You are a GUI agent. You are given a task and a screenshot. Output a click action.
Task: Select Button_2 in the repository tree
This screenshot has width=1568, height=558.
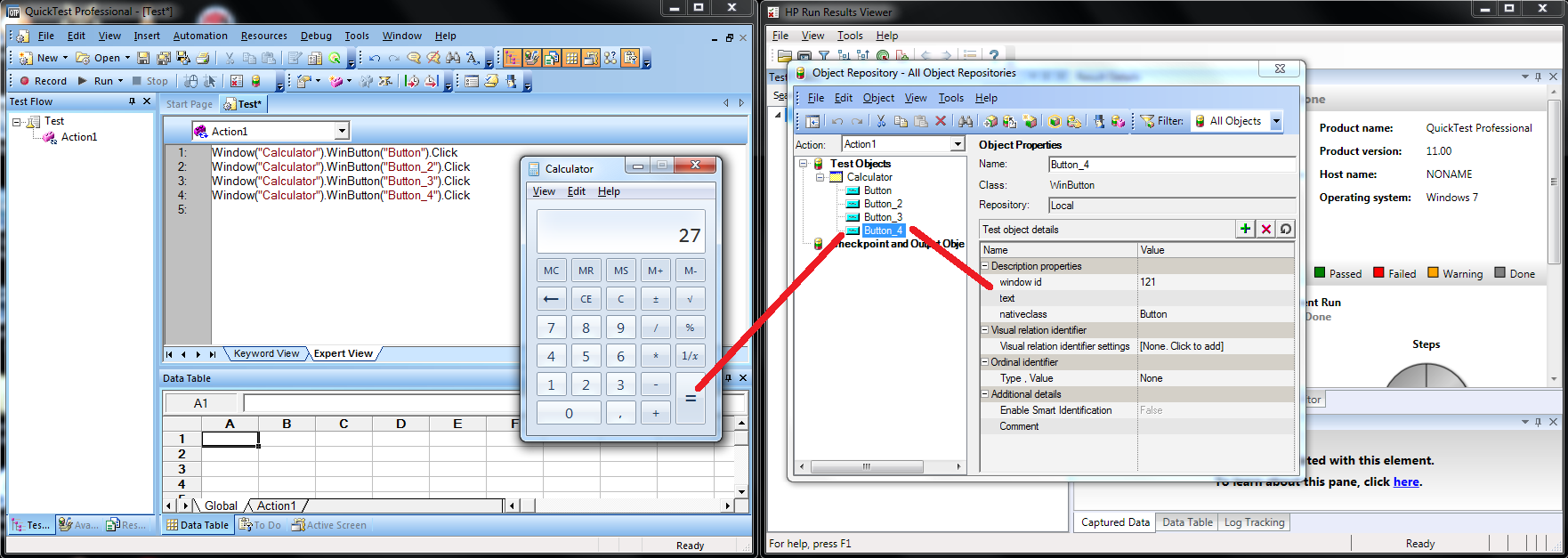click(883, 204)
